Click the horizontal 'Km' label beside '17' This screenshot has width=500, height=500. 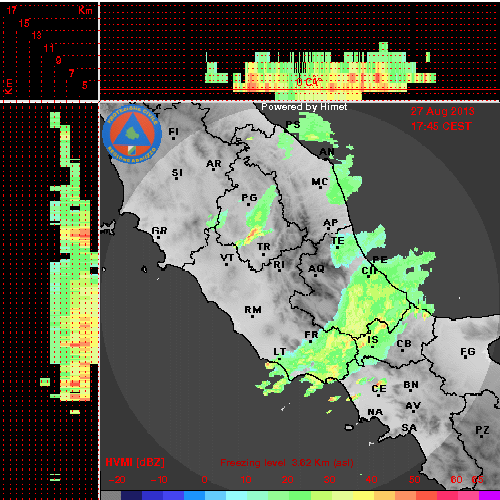[x=85, y=10]
